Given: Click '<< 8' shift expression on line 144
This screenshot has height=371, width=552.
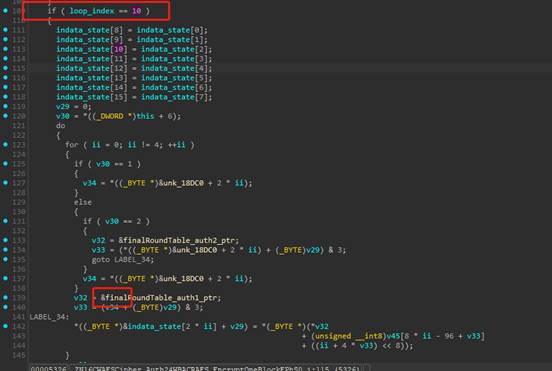Looking at the screenshot, I should tap(390, 346).
